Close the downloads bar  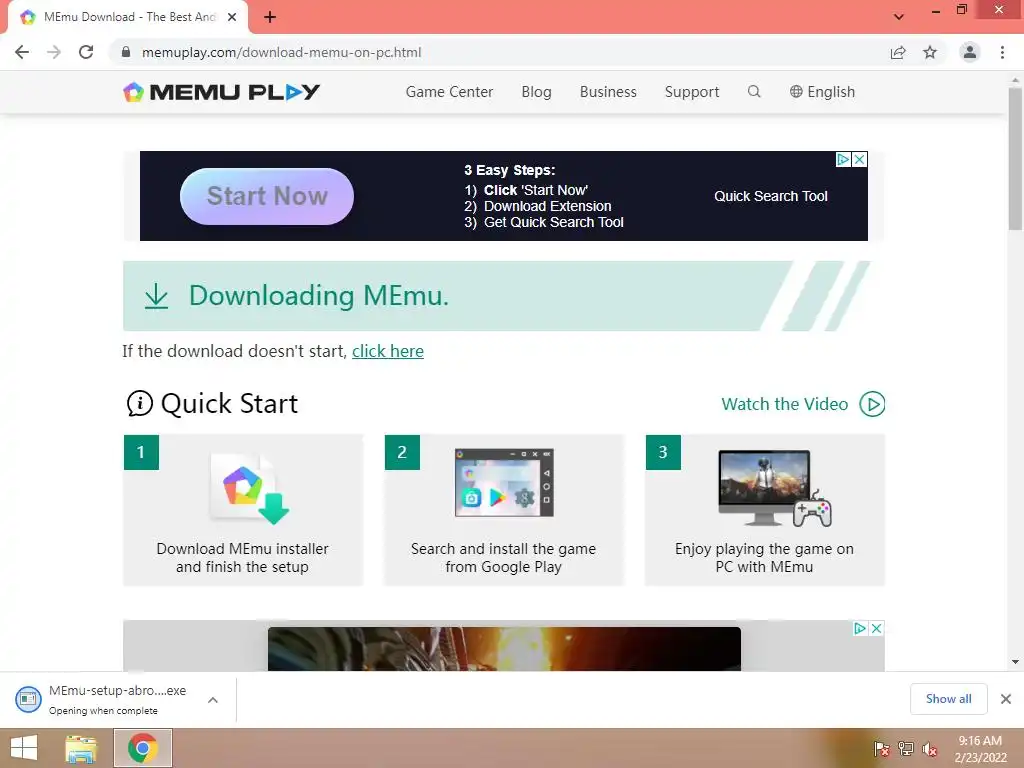(1006, 699)
